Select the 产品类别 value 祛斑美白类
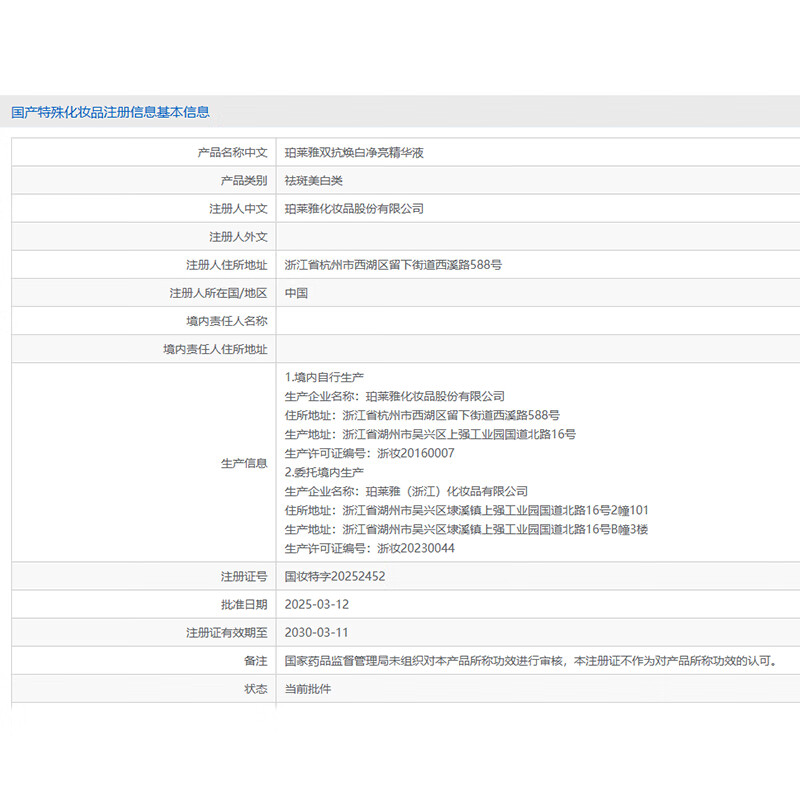Image resolution: width=800 pixels, height=800 pixels. pos(314,181)
